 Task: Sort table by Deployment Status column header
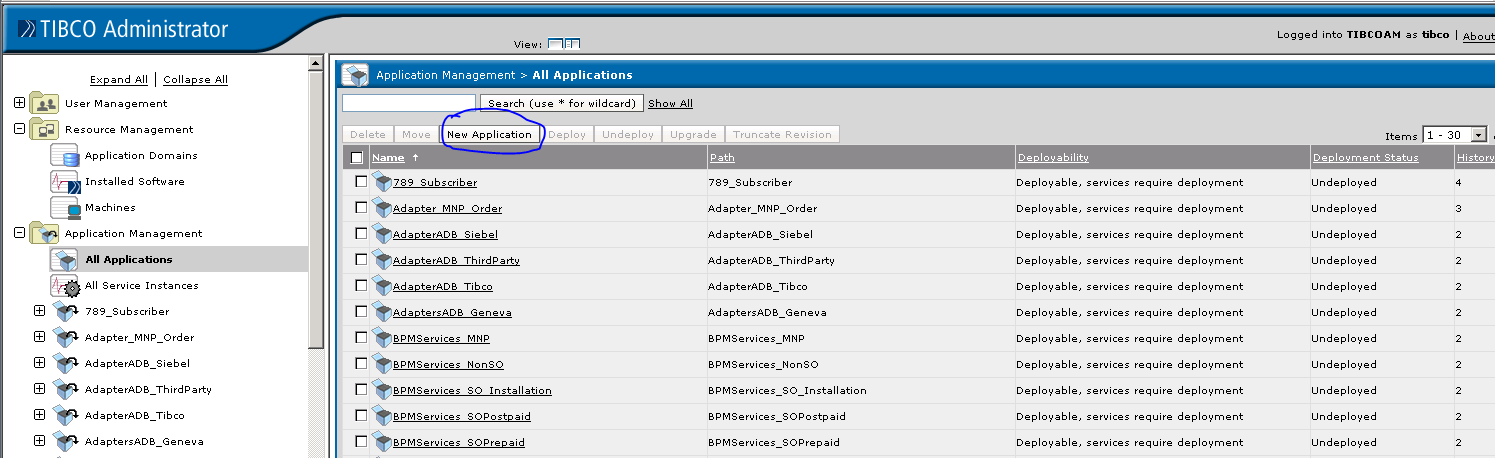click(x=1365, y=158)
